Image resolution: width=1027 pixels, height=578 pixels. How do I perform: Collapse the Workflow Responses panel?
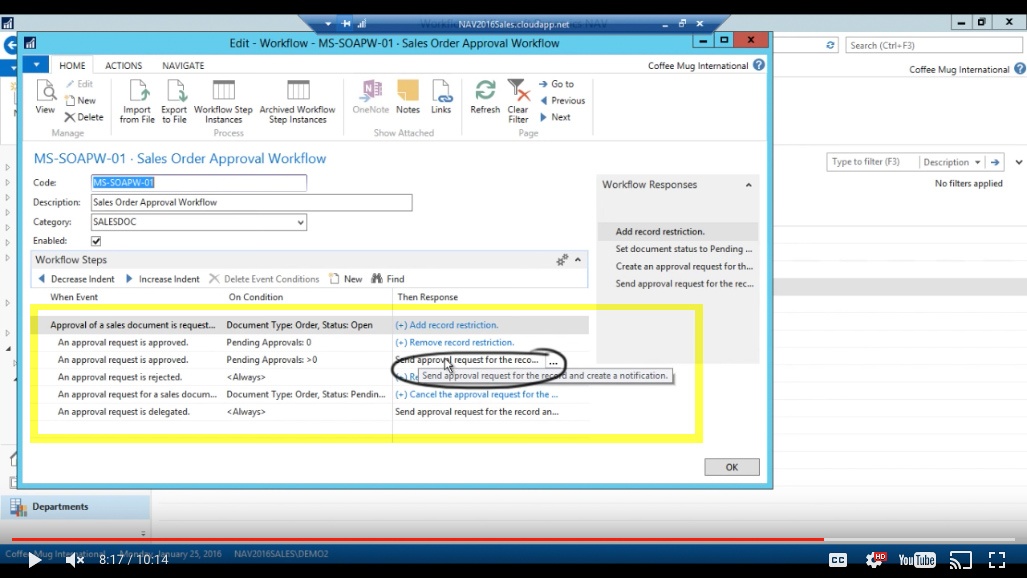click(748, 185)
